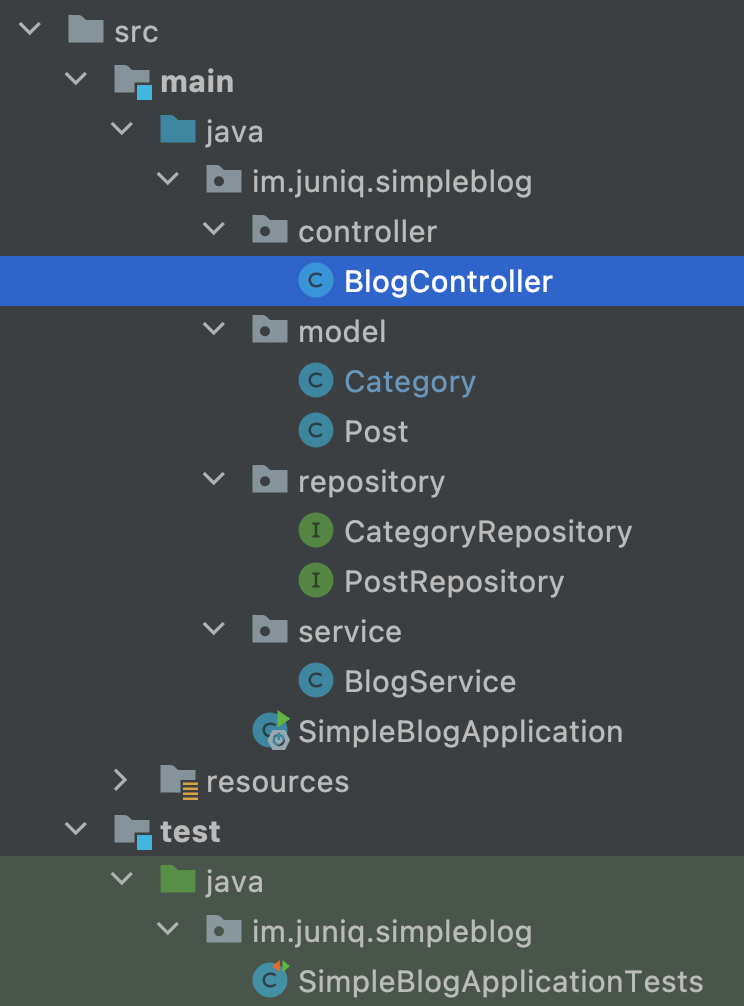Select the im.juniq.simpleblog package under main

(x=392, y=182)
